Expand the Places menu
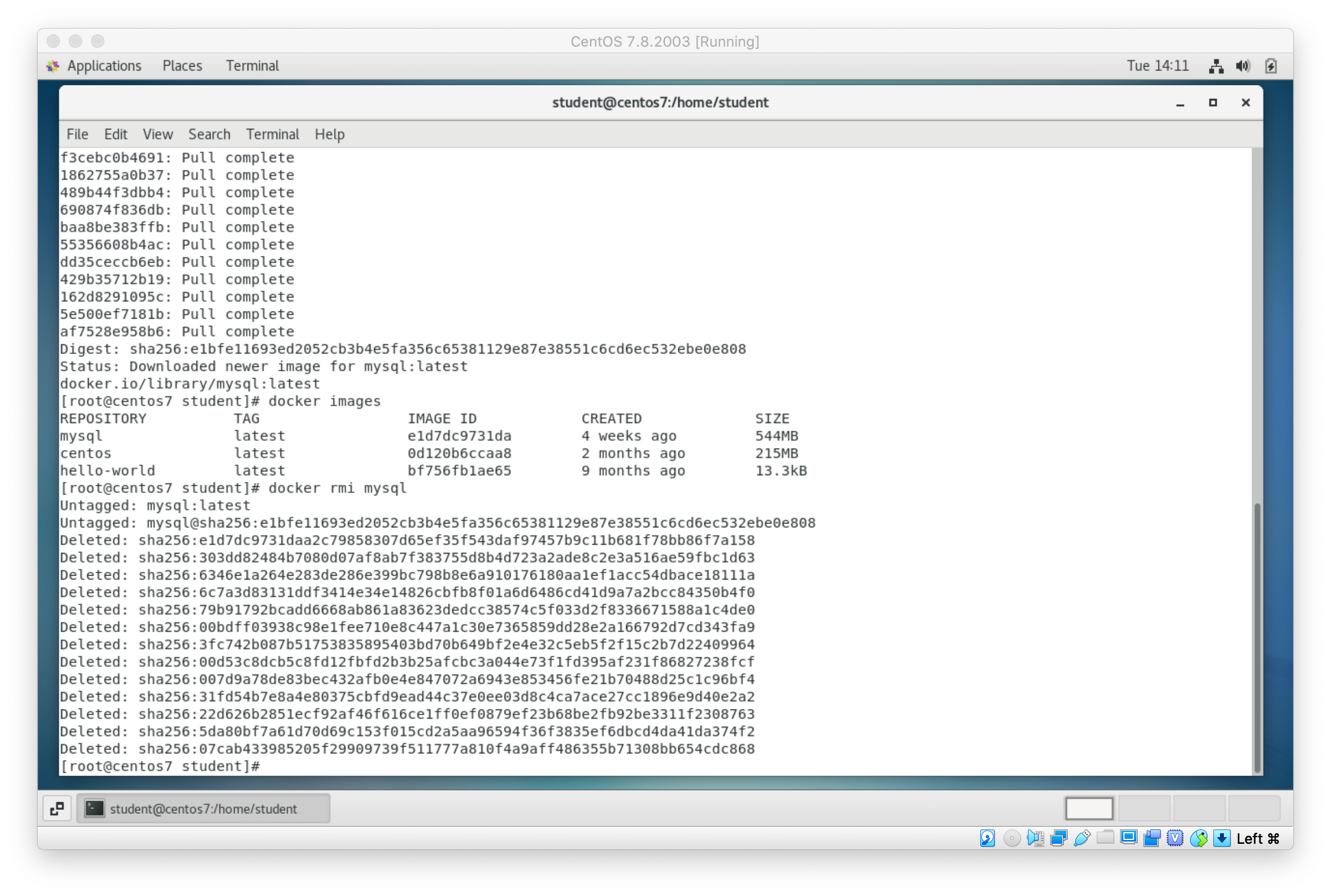This screenshot has width=1331, height=896. click(x=182, y=66)
